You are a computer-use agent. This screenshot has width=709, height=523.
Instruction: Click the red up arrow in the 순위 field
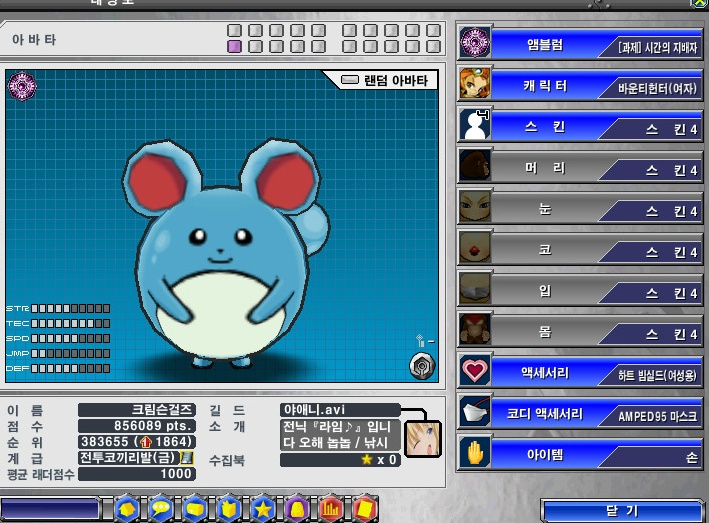coord(146,442)
